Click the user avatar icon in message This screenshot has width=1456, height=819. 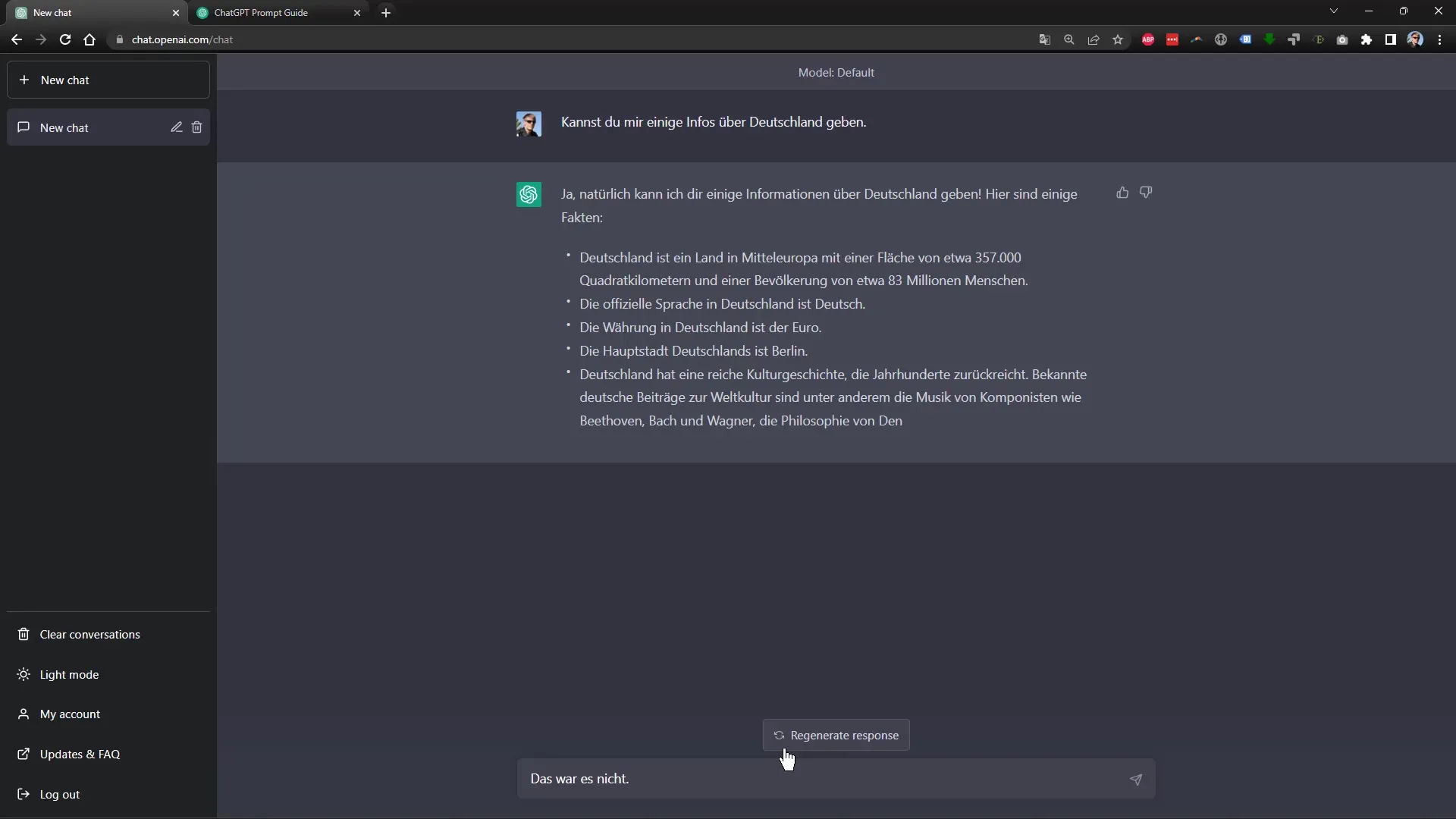pyautogui.click(x=528, y=123)
